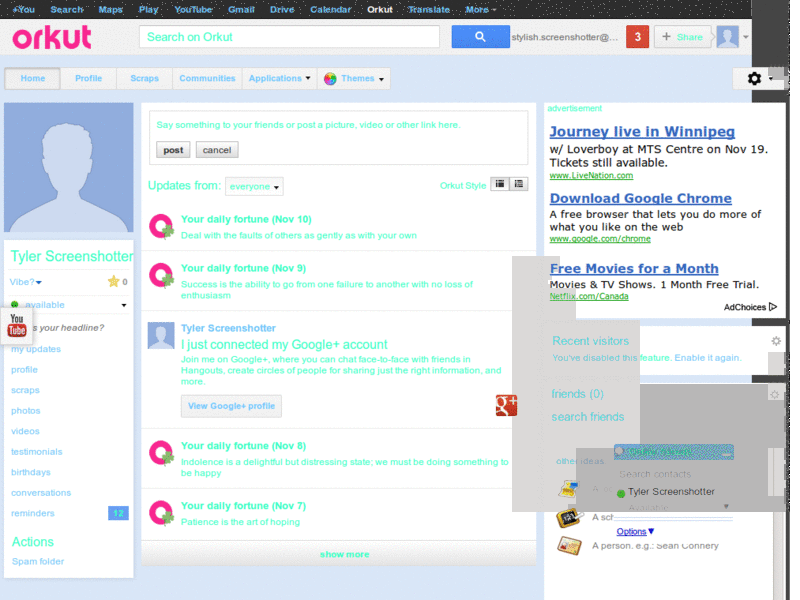800x600 pixels.
Task: Click Enable it again under Recent visitors
Action: coord(708,358)
